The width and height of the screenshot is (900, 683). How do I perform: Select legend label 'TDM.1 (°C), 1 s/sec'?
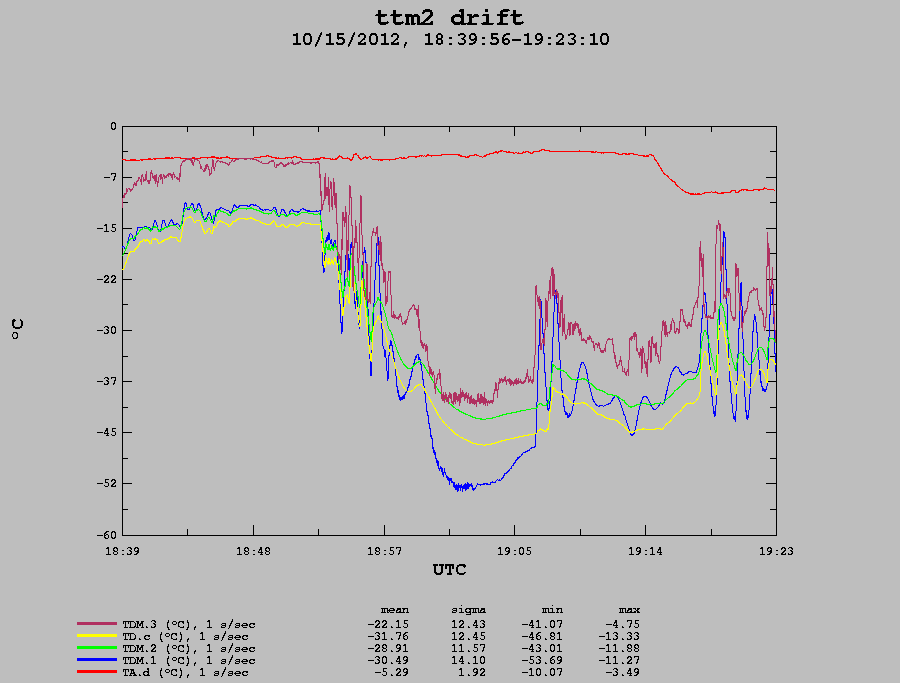click(189, 661)
